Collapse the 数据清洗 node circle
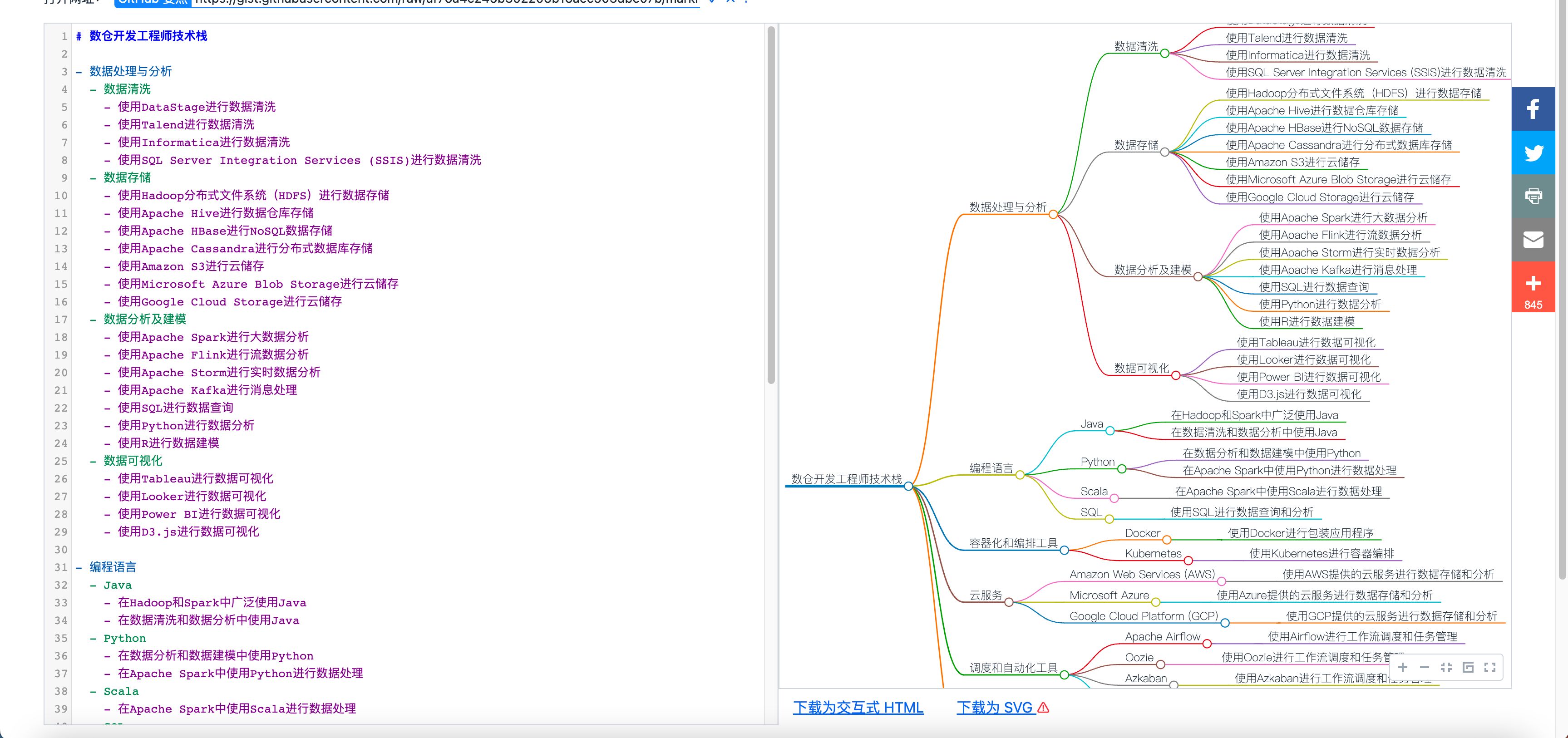 point(1164,54)
